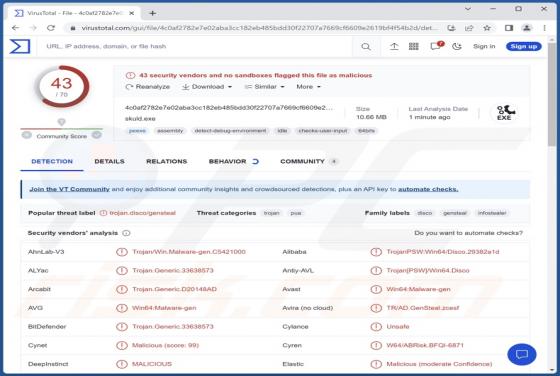The width and height of the screenshot is (560, 376).
Task: Open the chat bubble floating button
Action: coord(521,354)
